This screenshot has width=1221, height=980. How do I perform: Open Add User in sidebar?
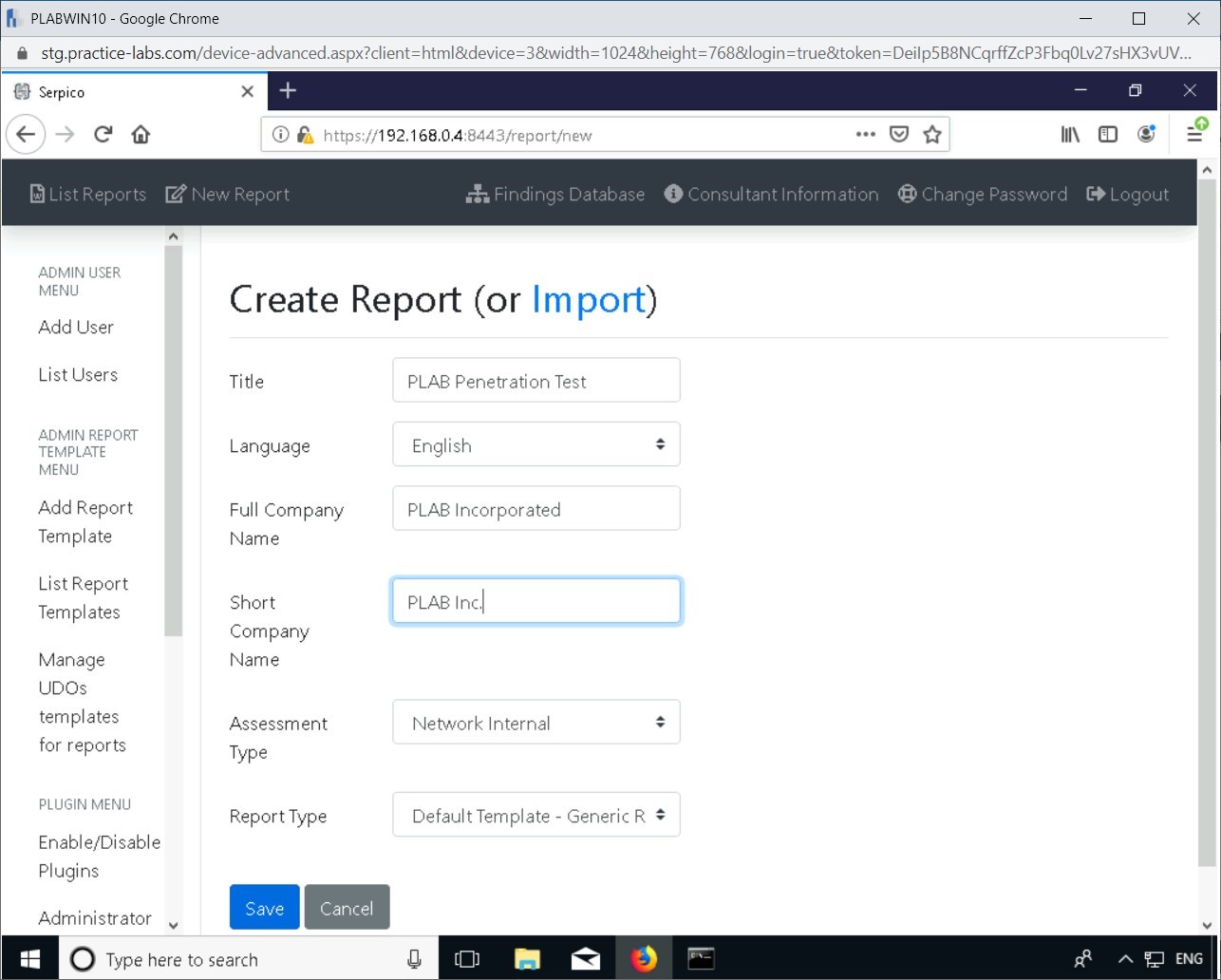click(76, 327)
